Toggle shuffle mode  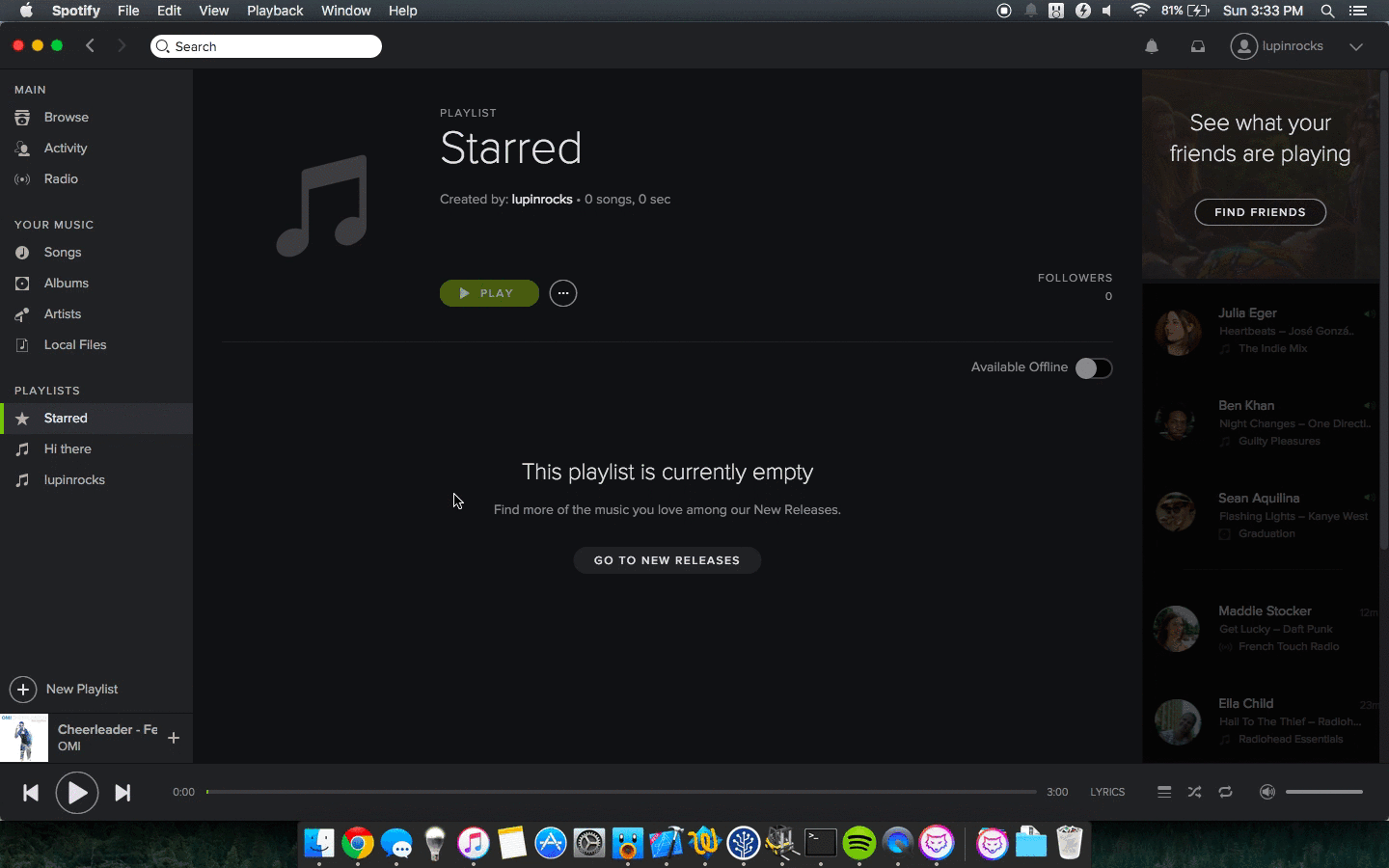[1194, 792]
